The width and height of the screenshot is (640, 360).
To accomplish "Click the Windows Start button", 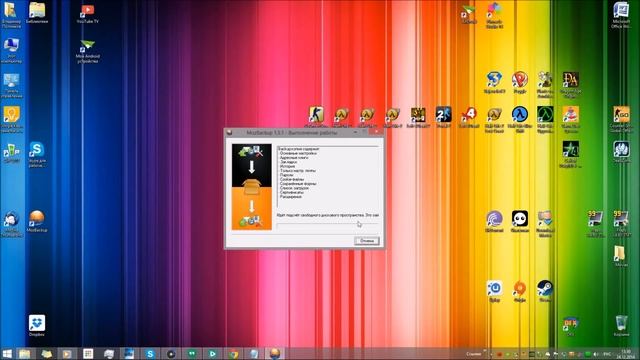I will (7, 353).
